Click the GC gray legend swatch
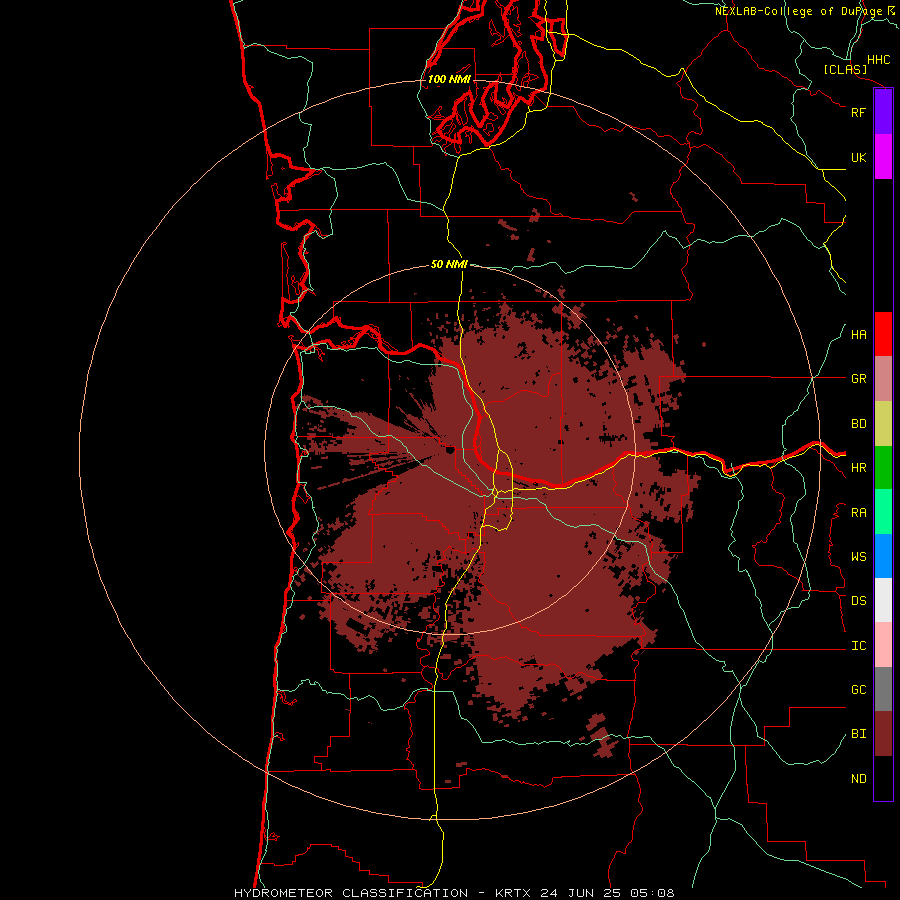The width and height of the screenshot is (900, 900). point(883,689)
